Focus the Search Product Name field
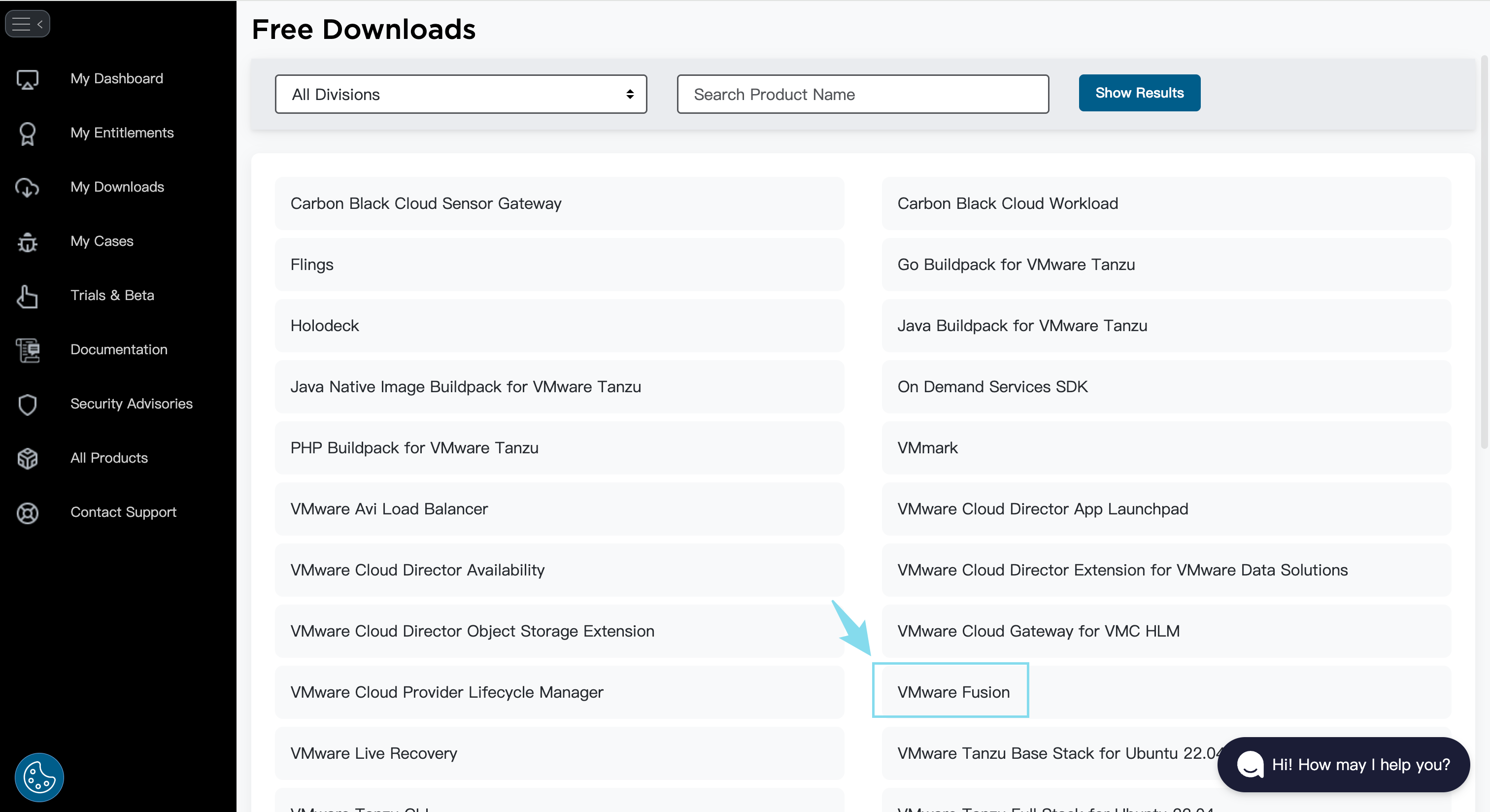 [863, 94]
